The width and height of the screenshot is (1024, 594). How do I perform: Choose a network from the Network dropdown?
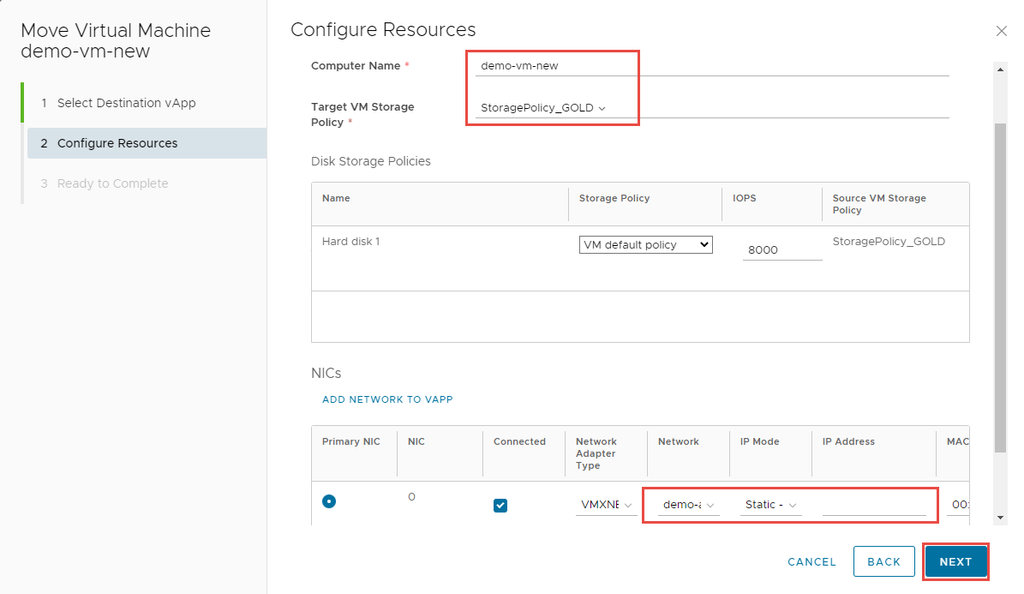coord(690,505)
